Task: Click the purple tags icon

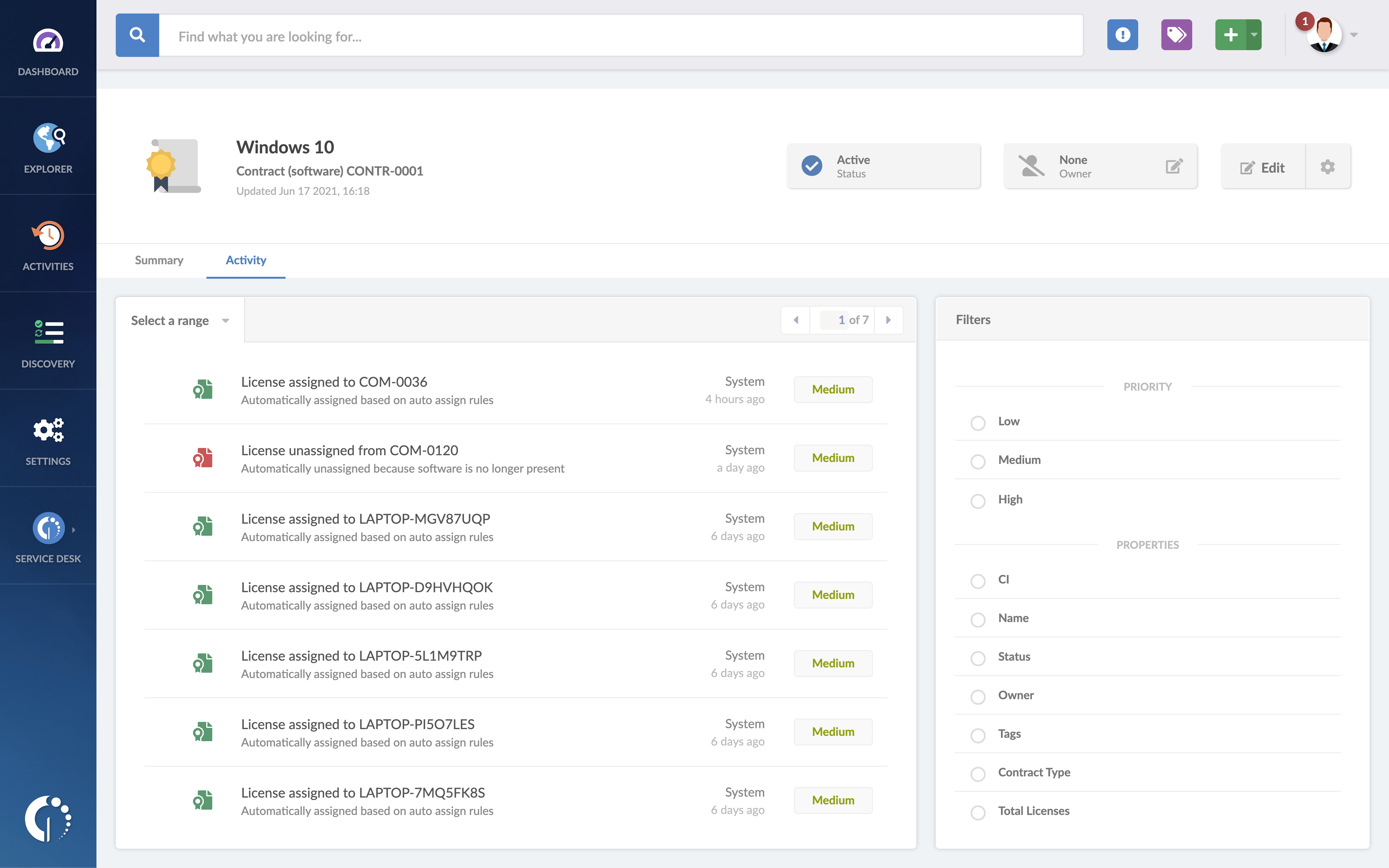Action: tap(1176, 35)
